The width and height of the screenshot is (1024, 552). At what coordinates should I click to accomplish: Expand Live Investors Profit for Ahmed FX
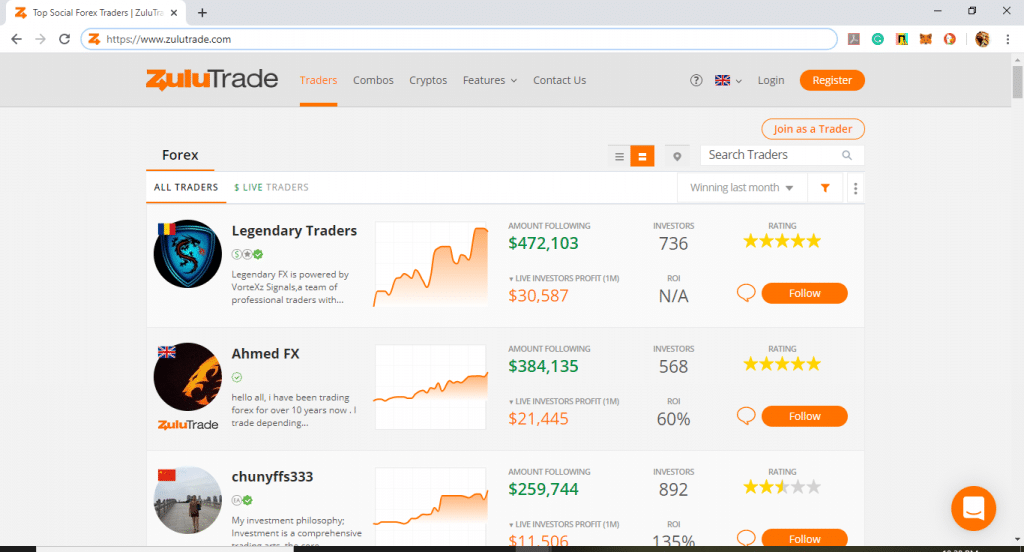(x=564, y=401)
